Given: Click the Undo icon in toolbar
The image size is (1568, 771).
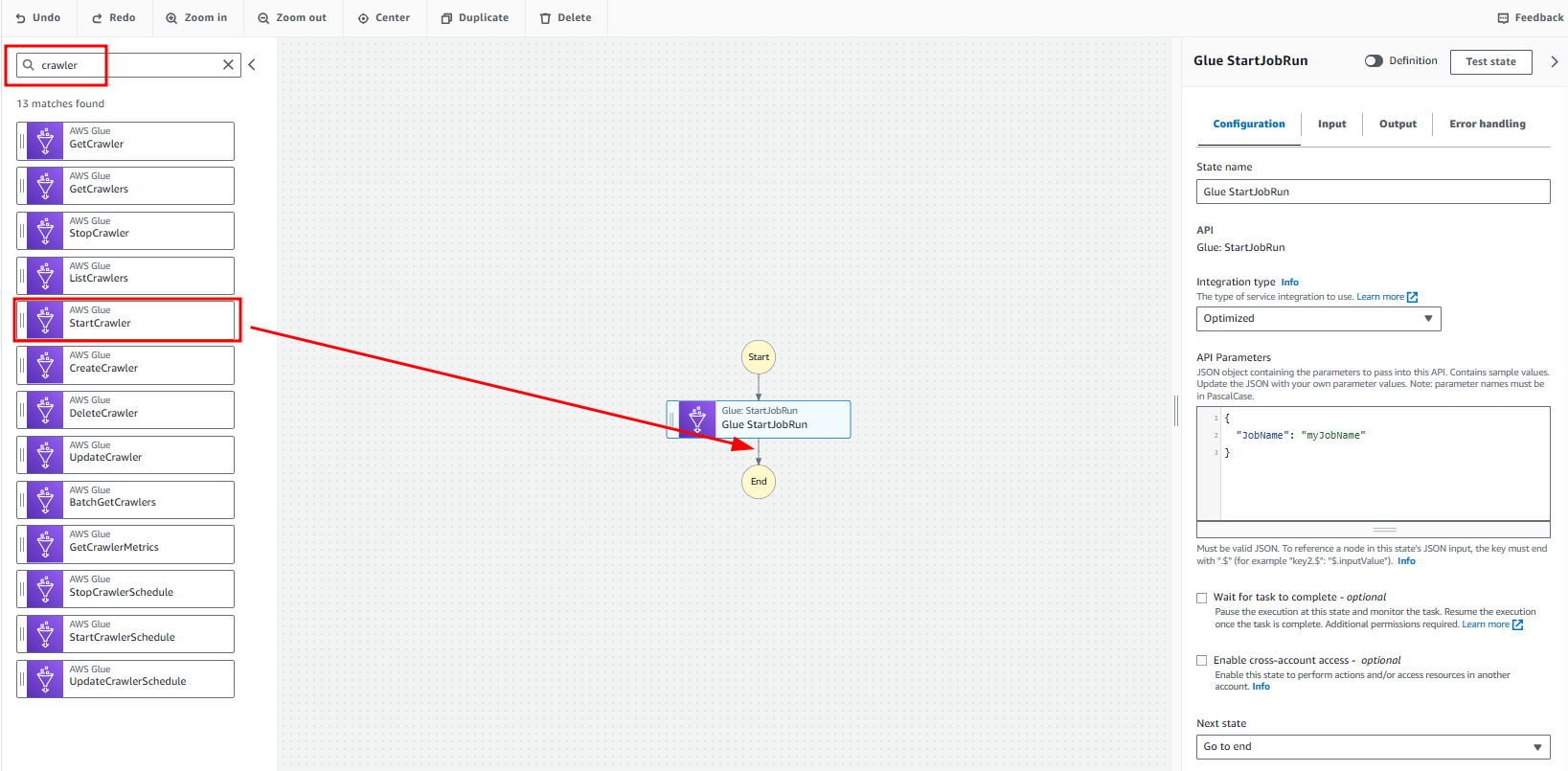Looking at the screenshot, I should (x=21, y=18).
